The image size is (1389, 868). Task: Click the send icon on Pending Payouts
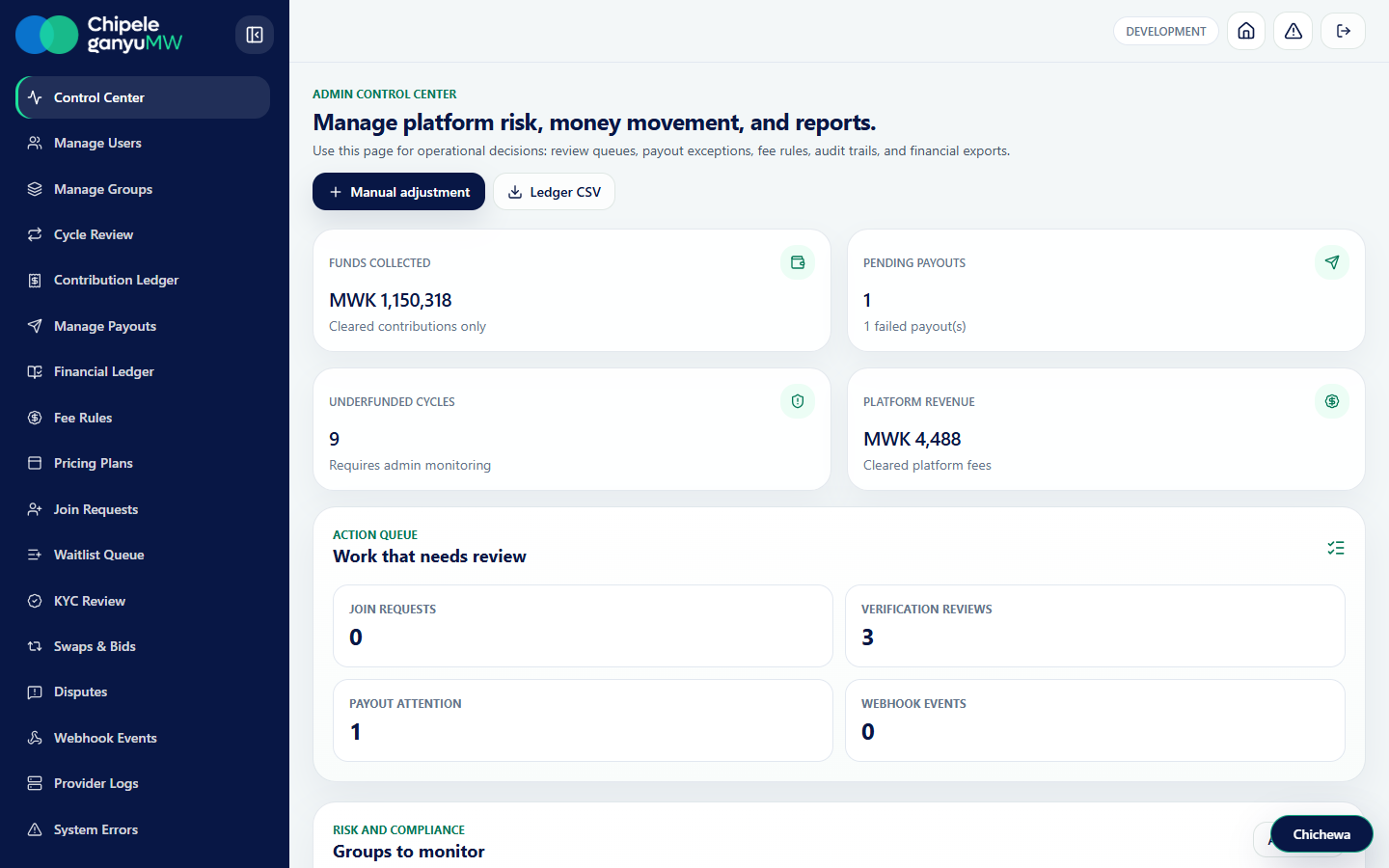pos(1332,262)
